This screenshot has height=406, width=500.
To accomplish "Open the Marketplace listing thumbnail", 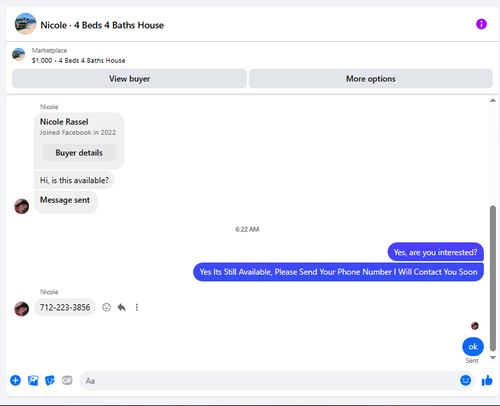I will click(x=18, y=54).
